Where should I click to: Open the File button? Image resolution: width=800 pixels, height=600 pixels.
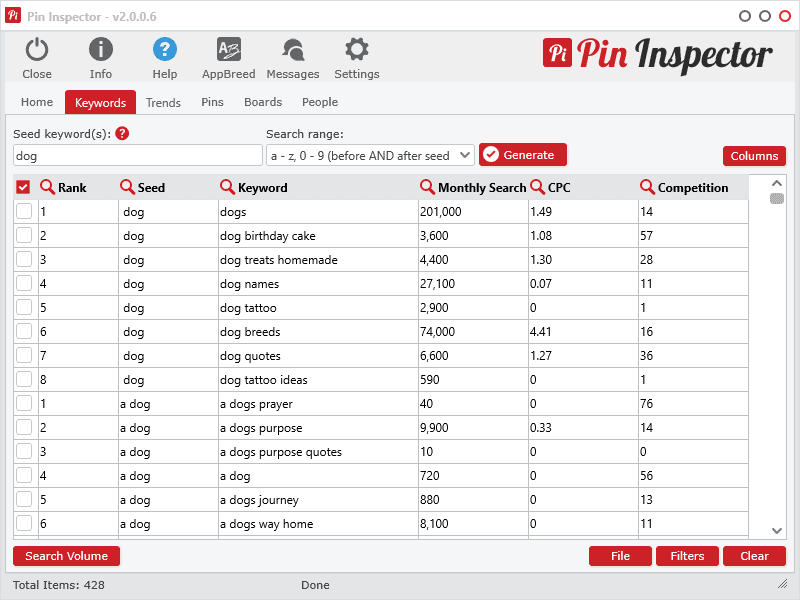620,556
